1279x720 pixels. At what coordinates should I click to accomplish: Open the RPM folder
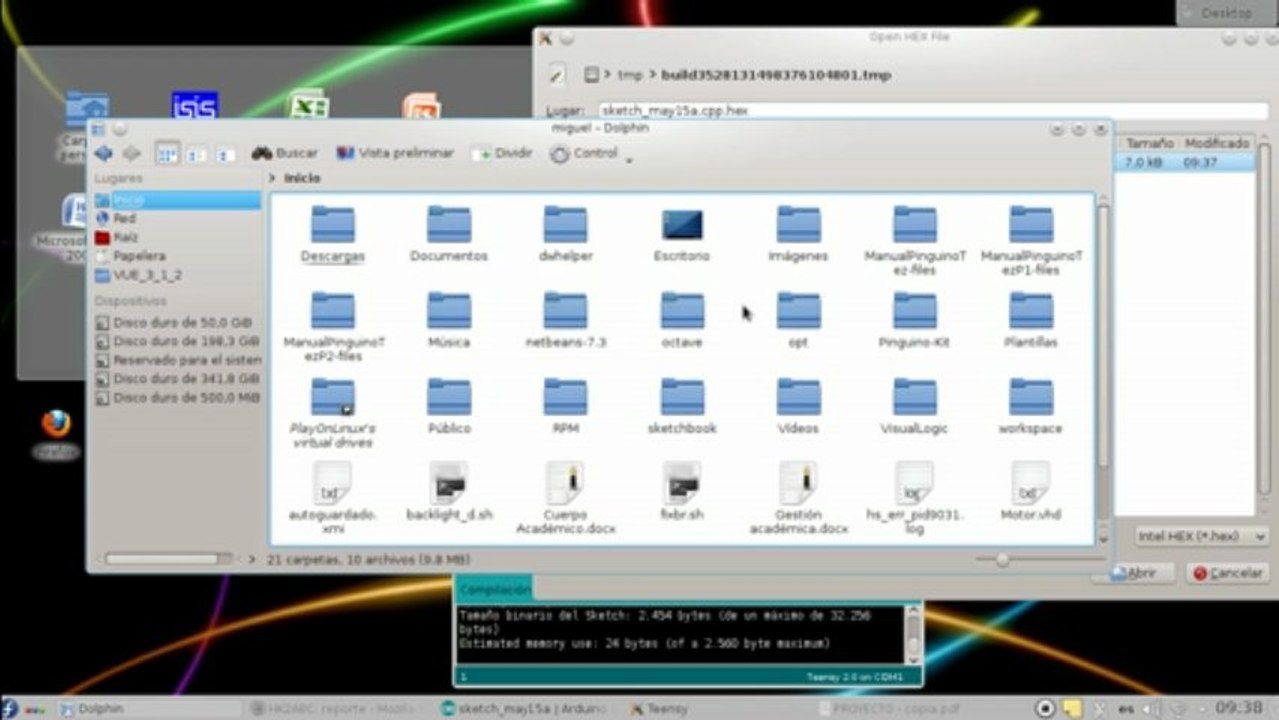pos(565,406)
